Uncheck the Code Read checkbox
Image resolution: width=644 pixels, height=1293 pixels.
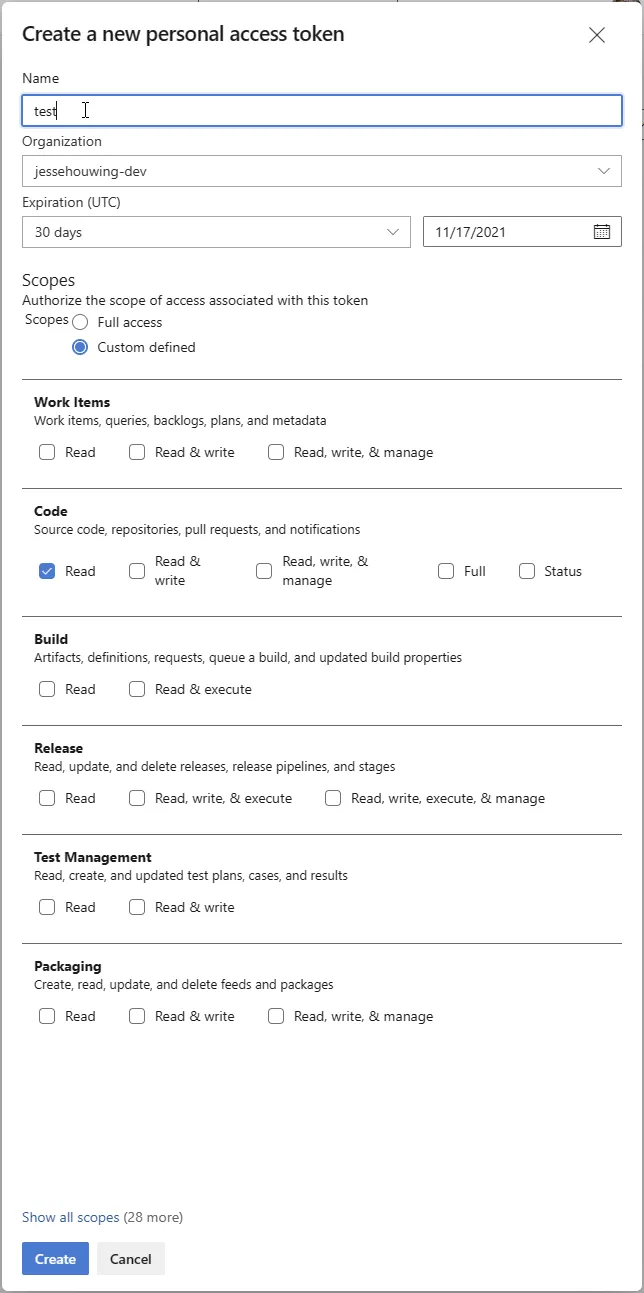47,571
